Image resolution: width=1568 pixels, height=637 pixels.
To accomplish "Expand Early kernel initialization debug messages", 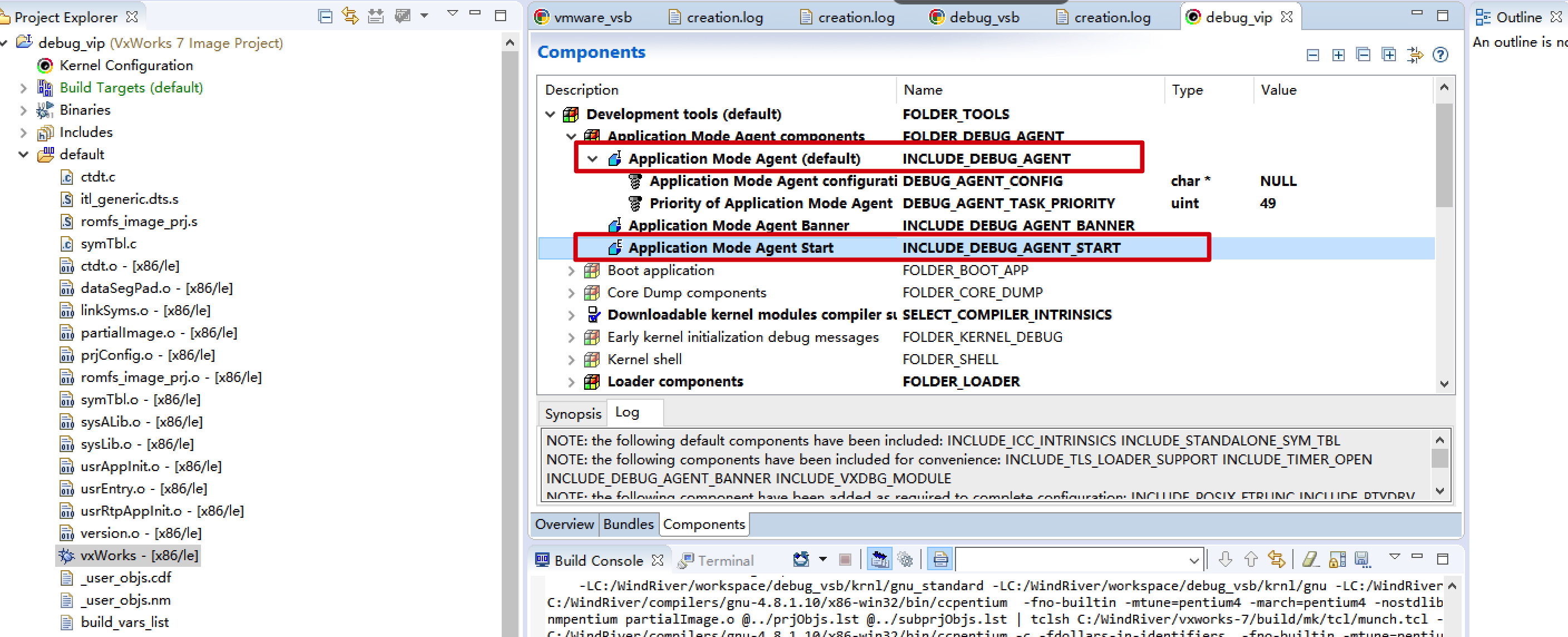I will coord(571,337).
